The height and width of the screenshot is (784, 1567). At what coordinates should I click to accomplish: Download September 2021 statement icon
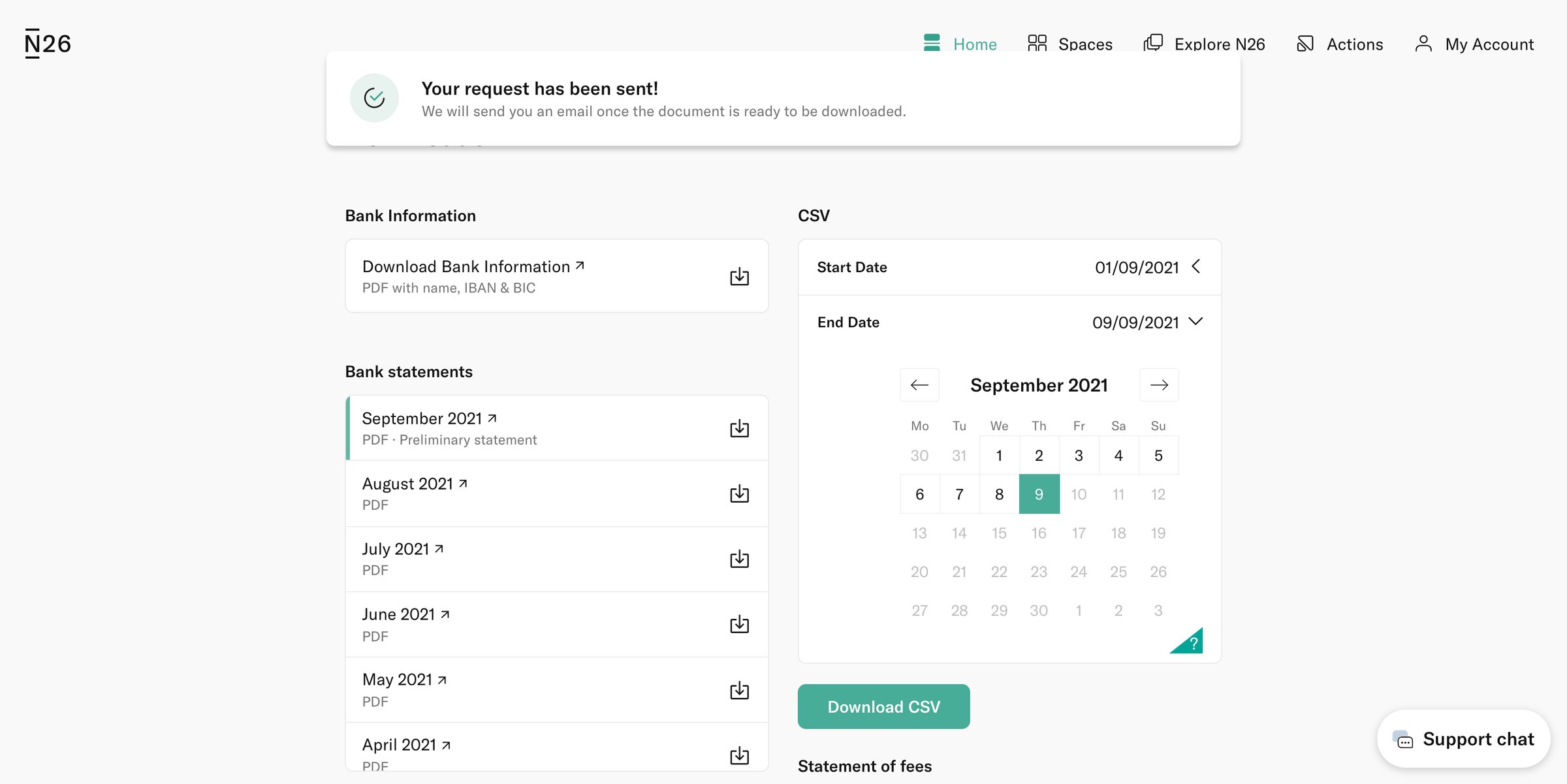739,429
